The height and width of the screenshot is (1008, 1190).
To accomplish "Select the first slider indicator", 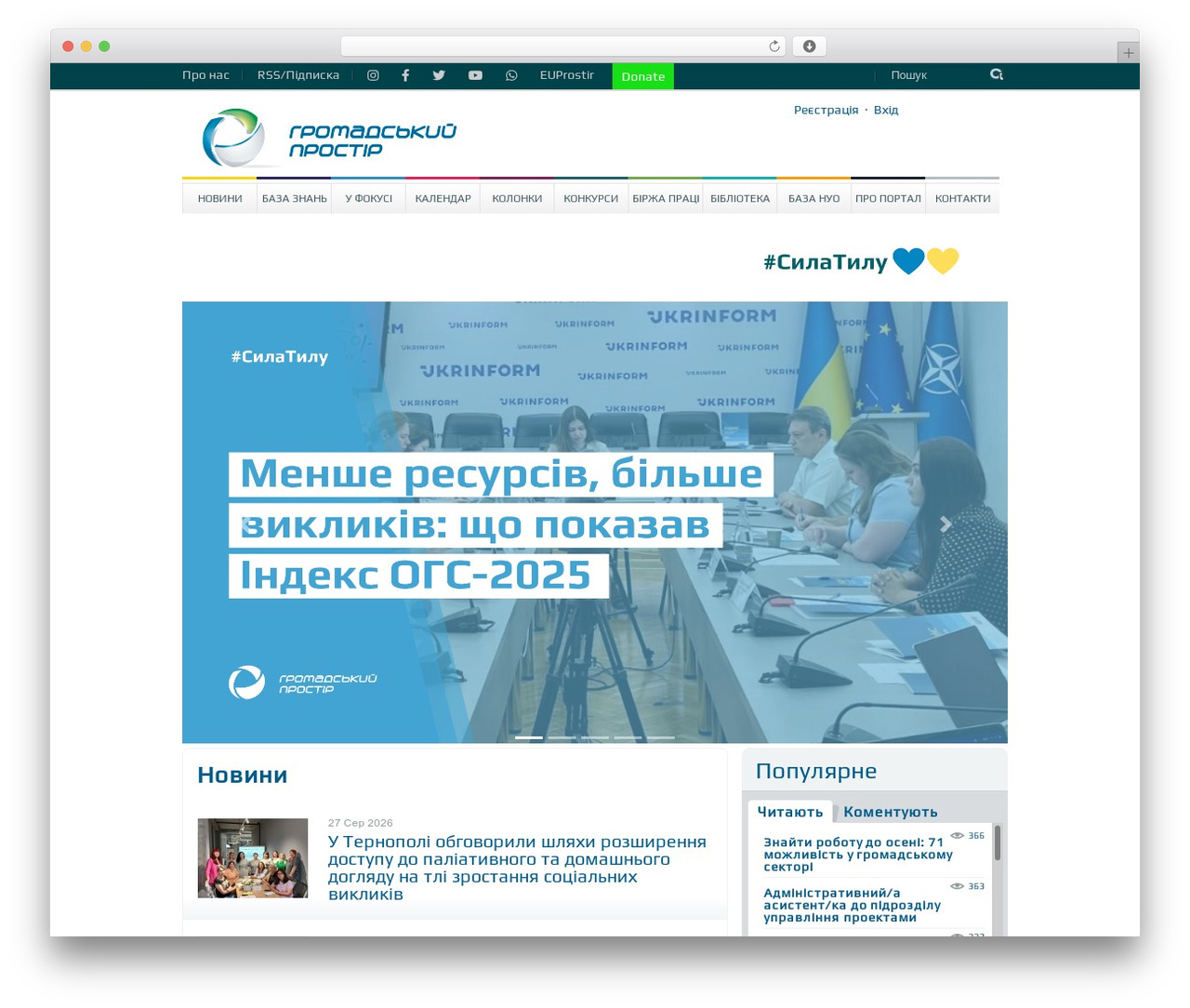I will point(529,737).
